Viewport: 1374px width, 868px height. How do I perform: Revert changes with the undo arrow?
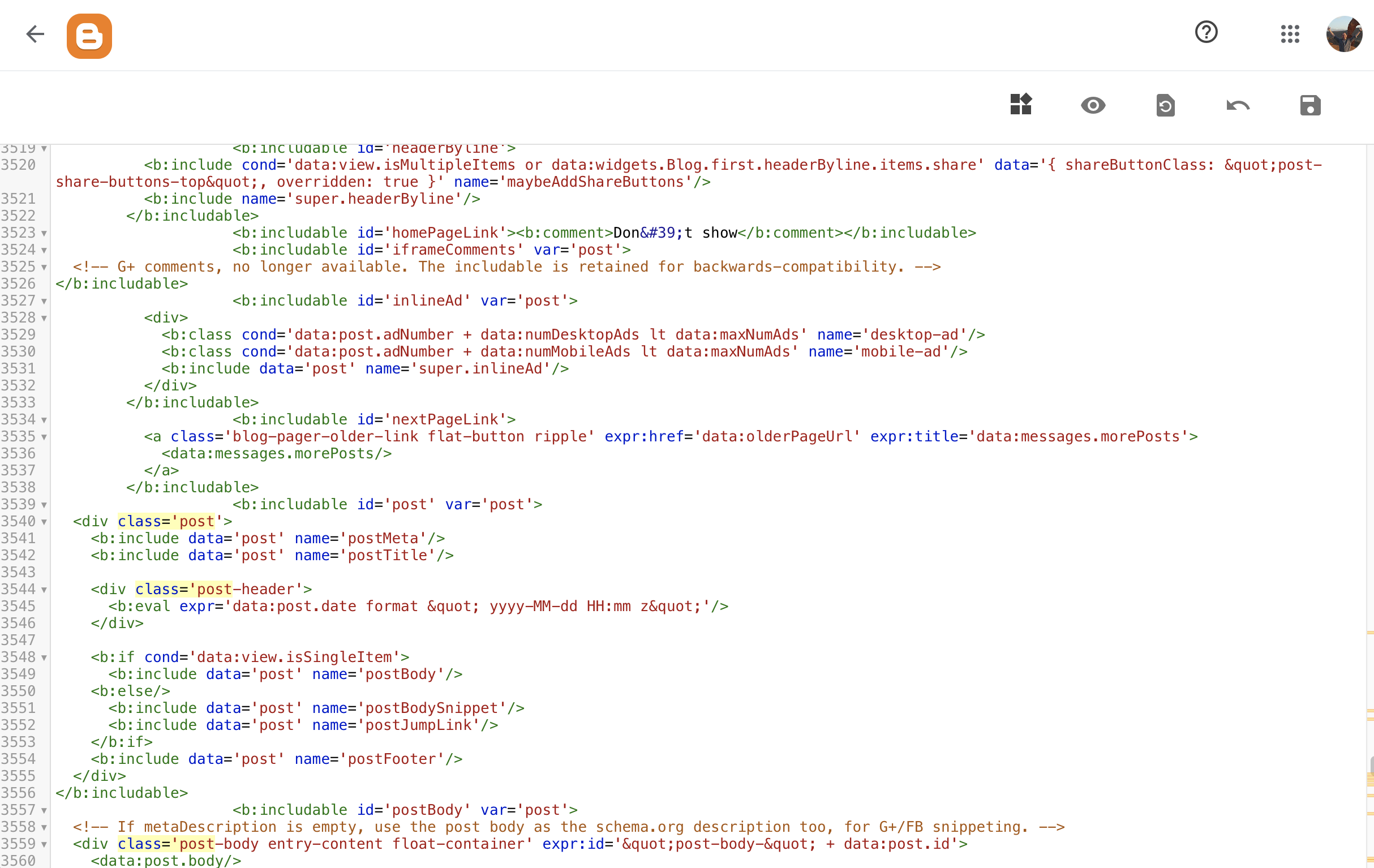click(1238, 106)
